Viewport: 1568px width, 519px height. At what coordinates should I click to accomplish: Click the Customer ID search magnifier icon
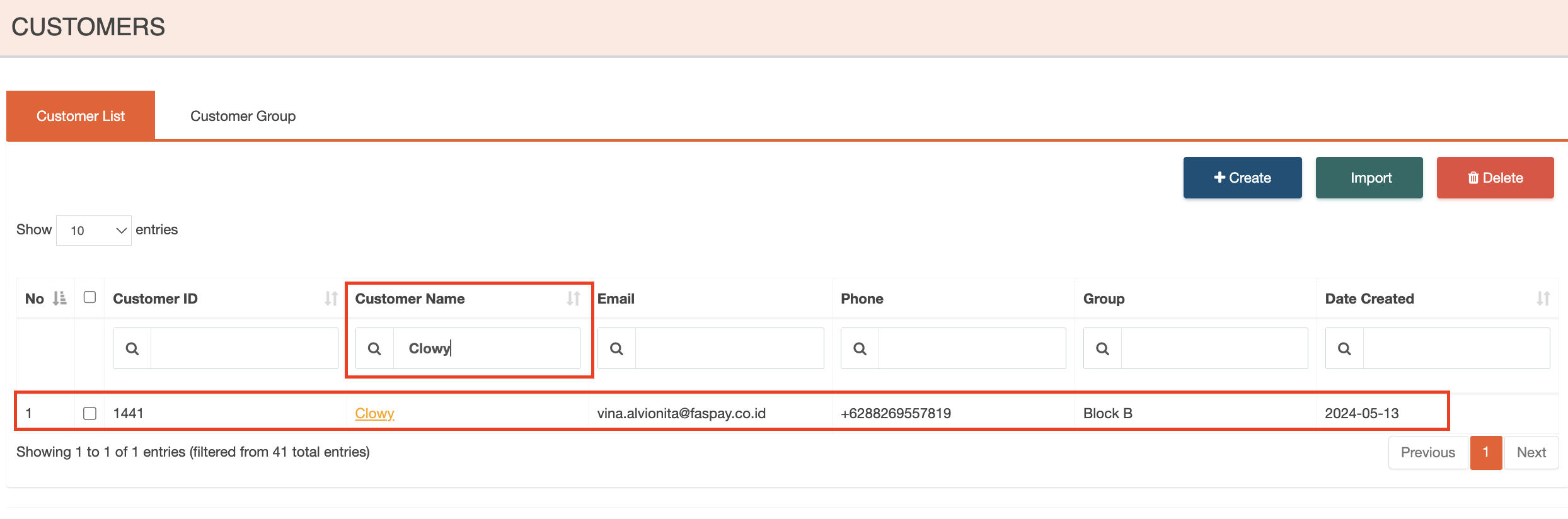pos(132,348)
